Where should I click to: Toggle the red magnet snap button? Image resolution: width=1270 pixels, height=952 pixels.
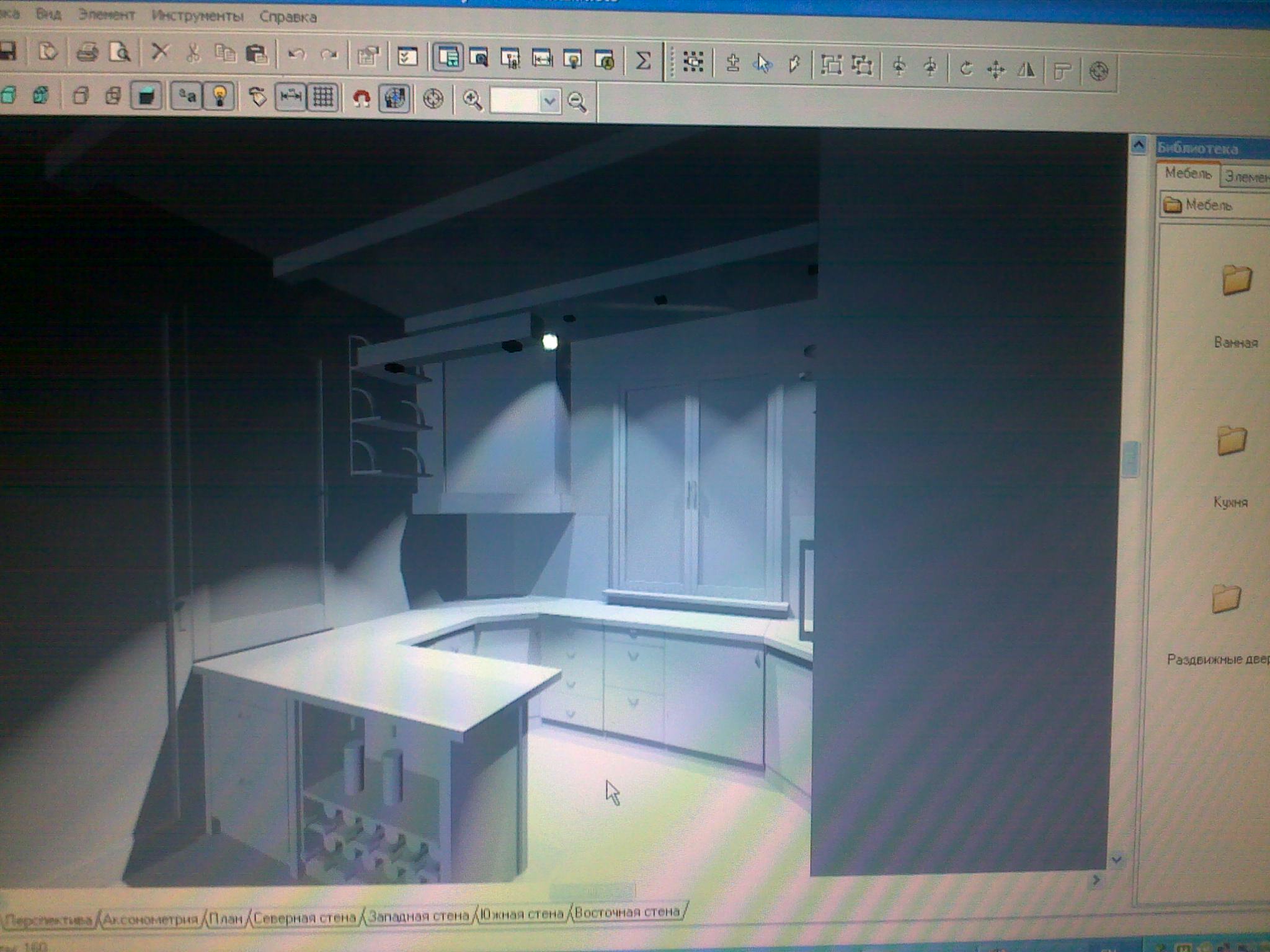(x=362, y=99)
